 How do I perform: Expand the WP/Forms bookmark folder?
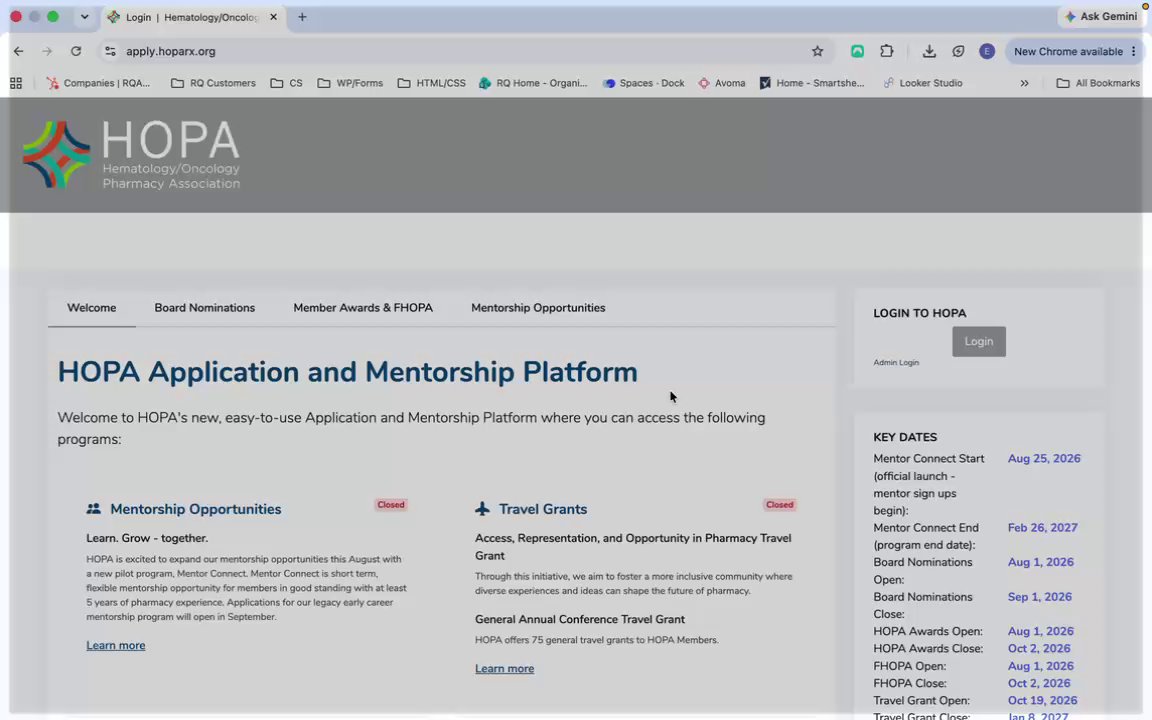pos(350,83)
